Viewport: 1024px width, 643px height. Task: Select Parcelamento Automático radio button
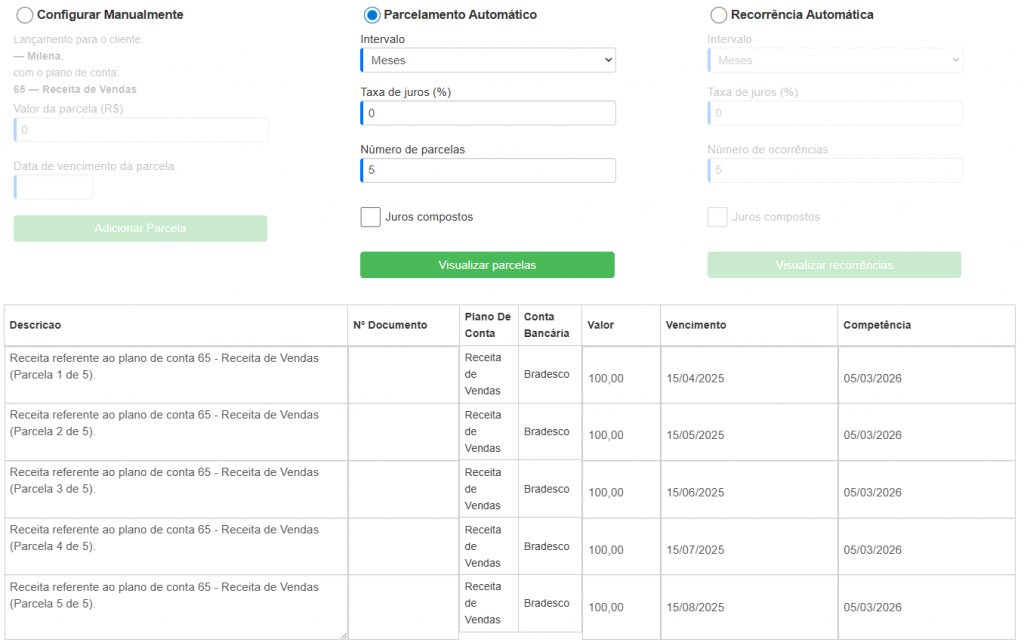[x=372, y=15]
